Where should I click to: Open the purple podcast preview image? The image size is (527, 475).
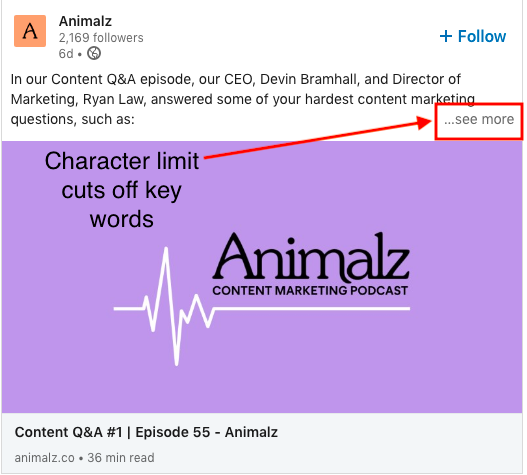tap(262, 277)
